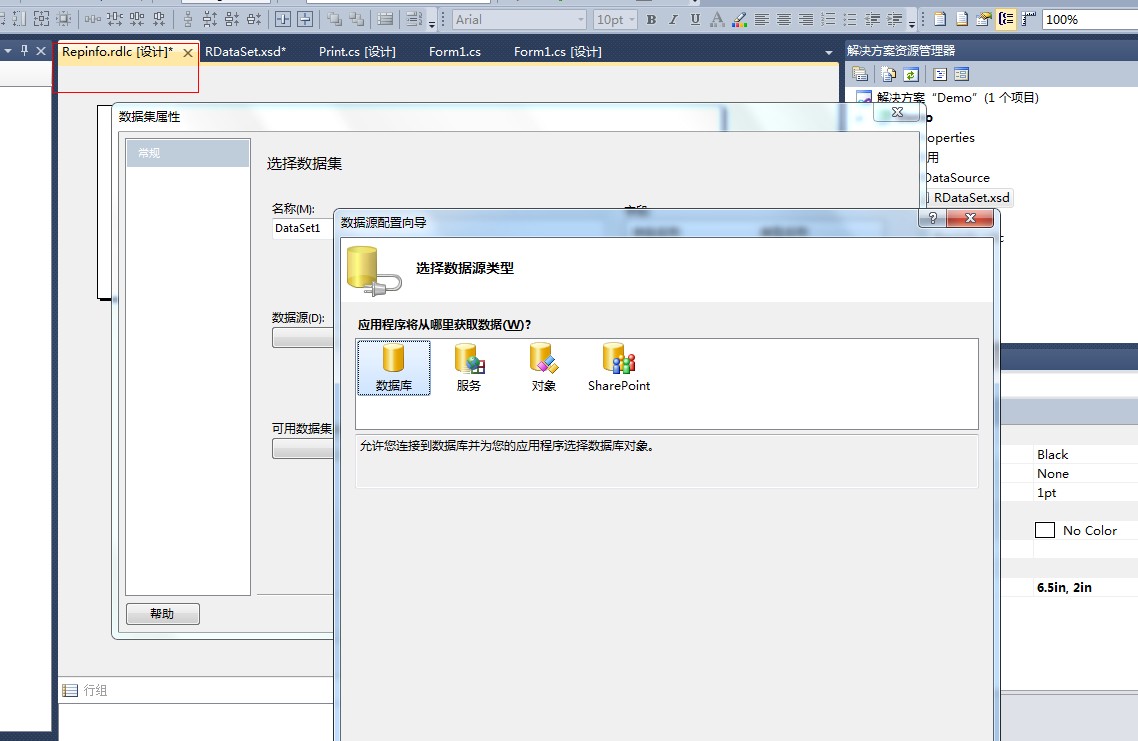Click Properties icon in Solution Explorer toolbar
Screen dimensions: 1138x741
[860, 74]
